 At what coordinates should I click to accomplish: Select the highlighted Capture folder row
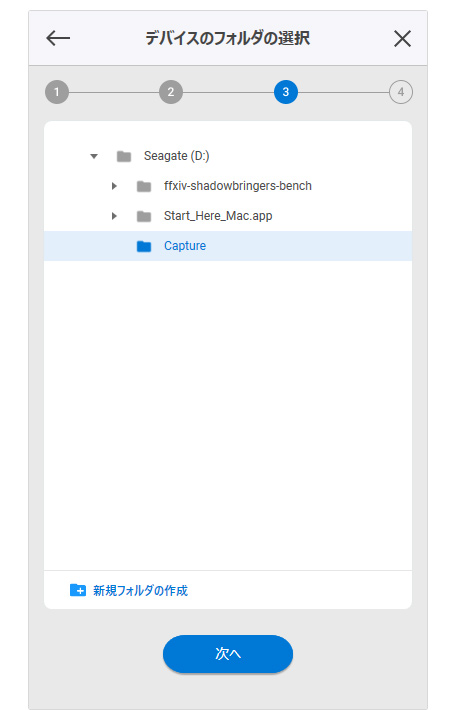(x=228, y=246)
